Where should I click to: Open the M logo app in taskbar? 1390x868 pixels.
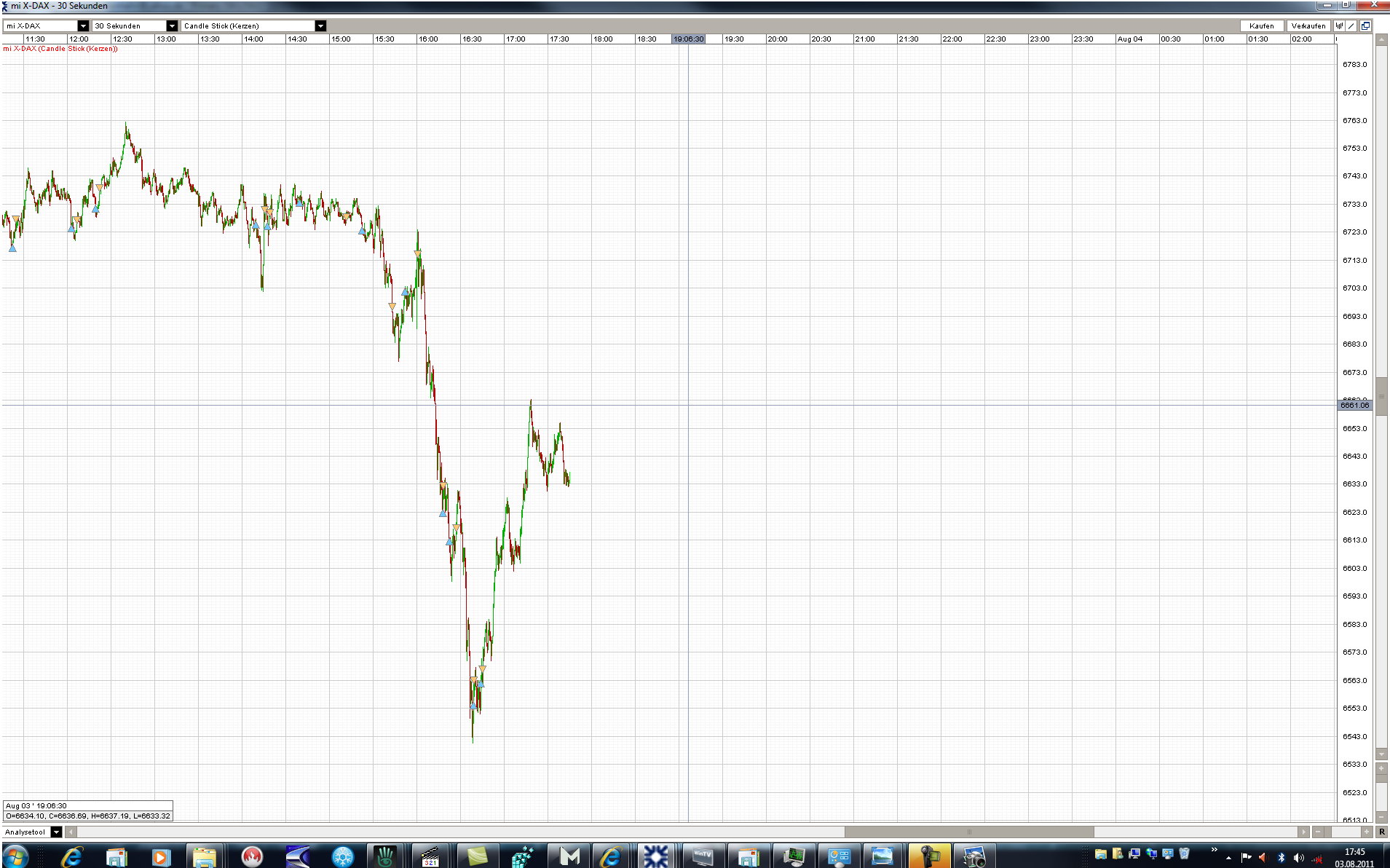pyautogui.click(x=569, y=856)
